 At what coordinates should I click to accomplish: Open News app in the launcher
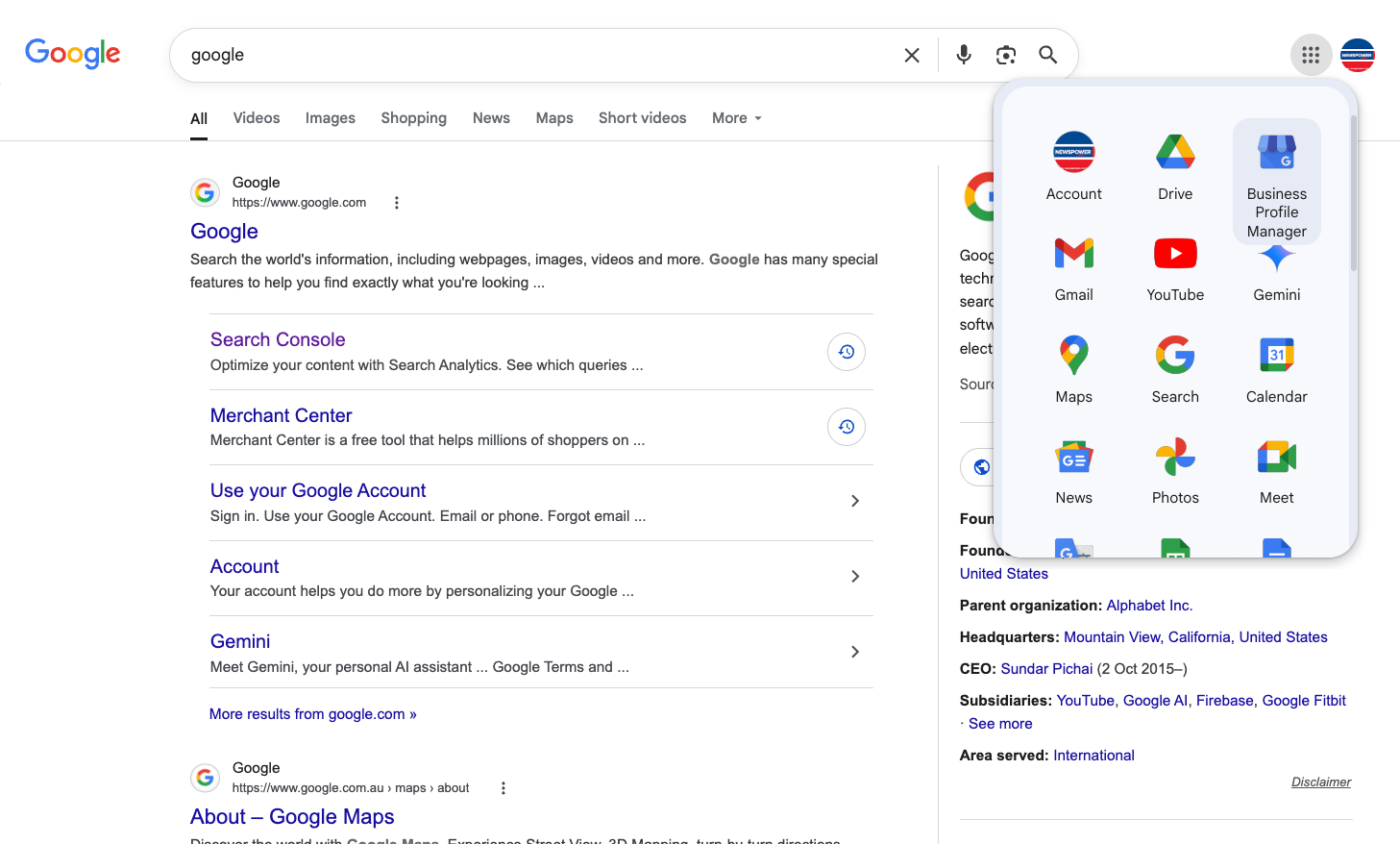(x=1073, y=471)
